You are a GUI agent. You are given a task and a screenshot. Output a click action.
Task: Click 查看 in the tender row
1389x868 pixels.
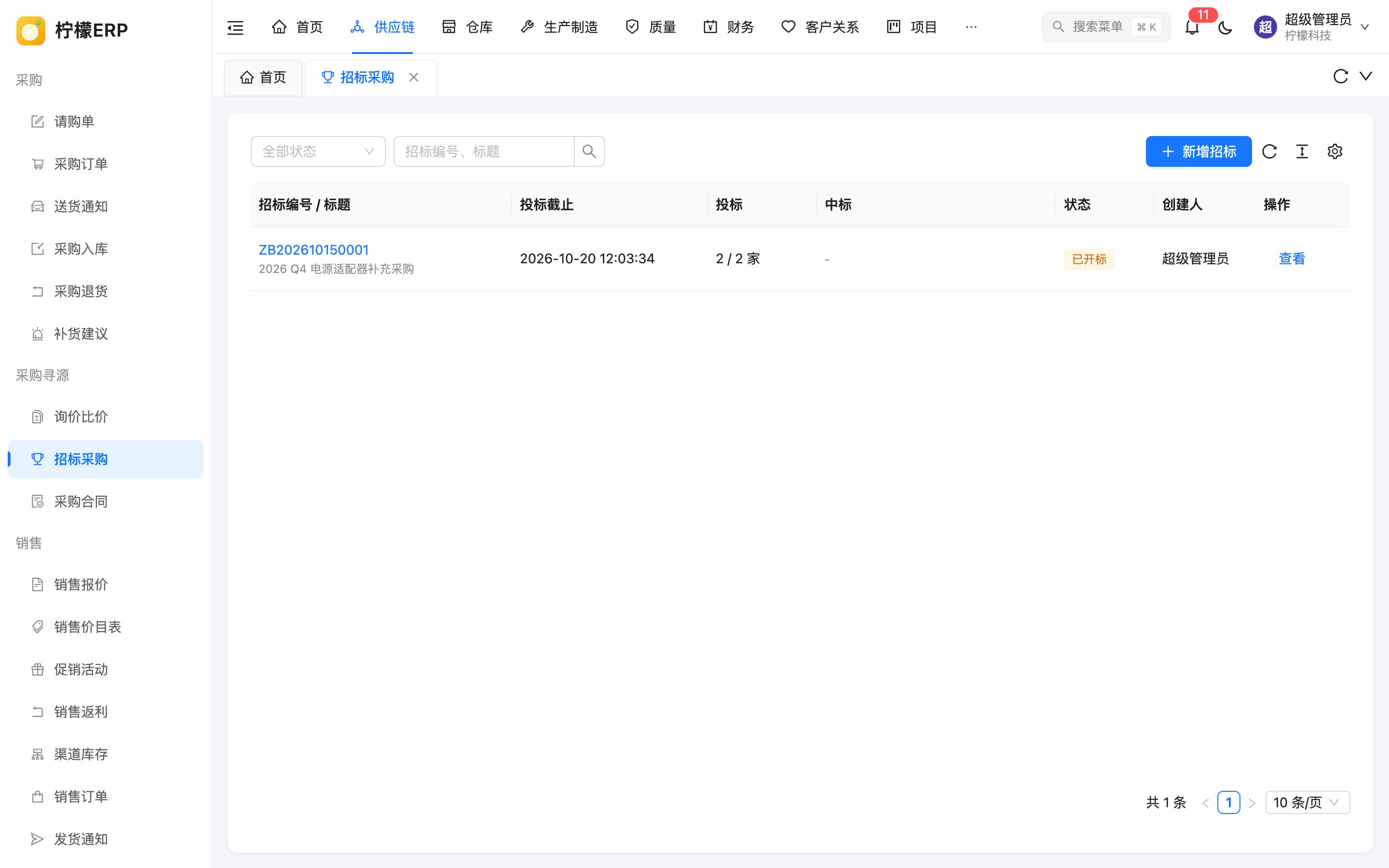coord(1292,259)
